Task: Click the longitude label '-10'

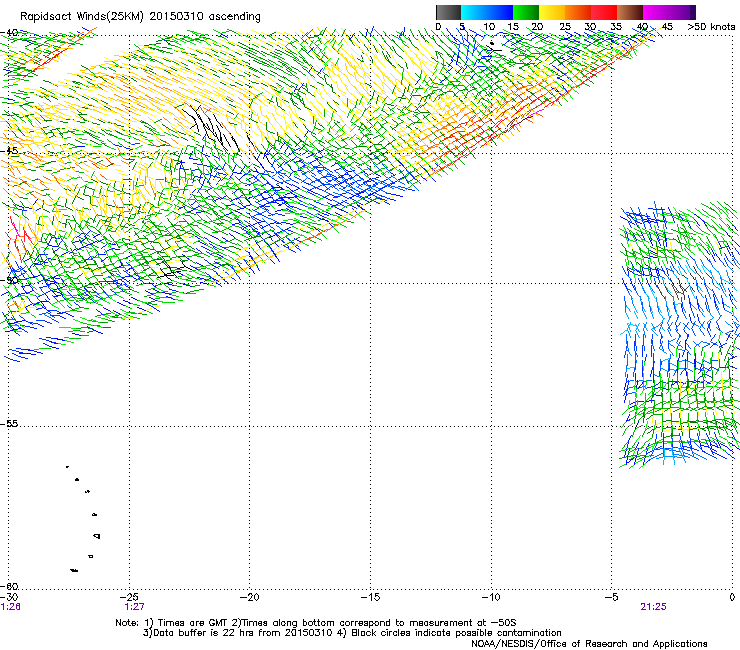Action: (491, 597)
